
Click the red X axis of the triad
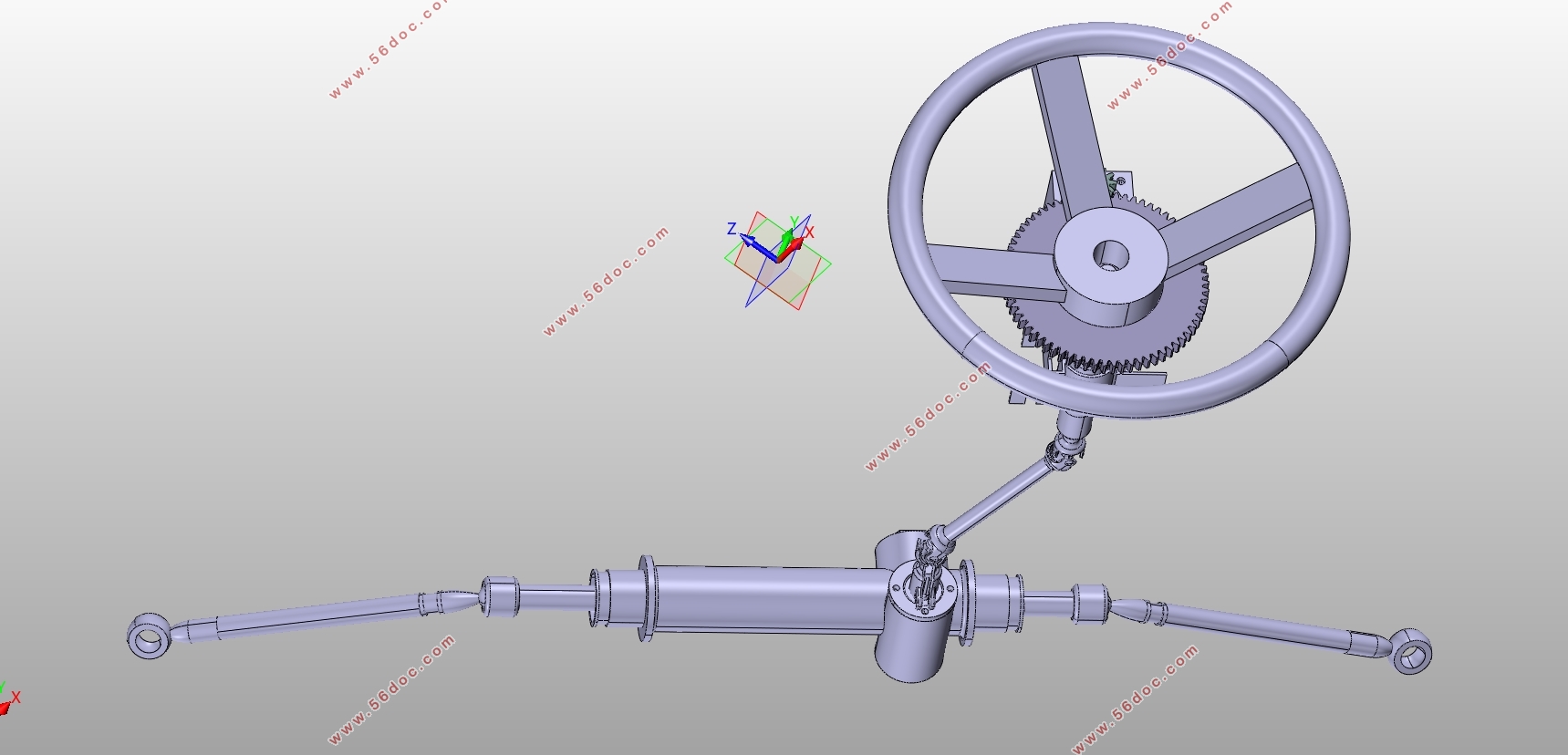point(792,248)
